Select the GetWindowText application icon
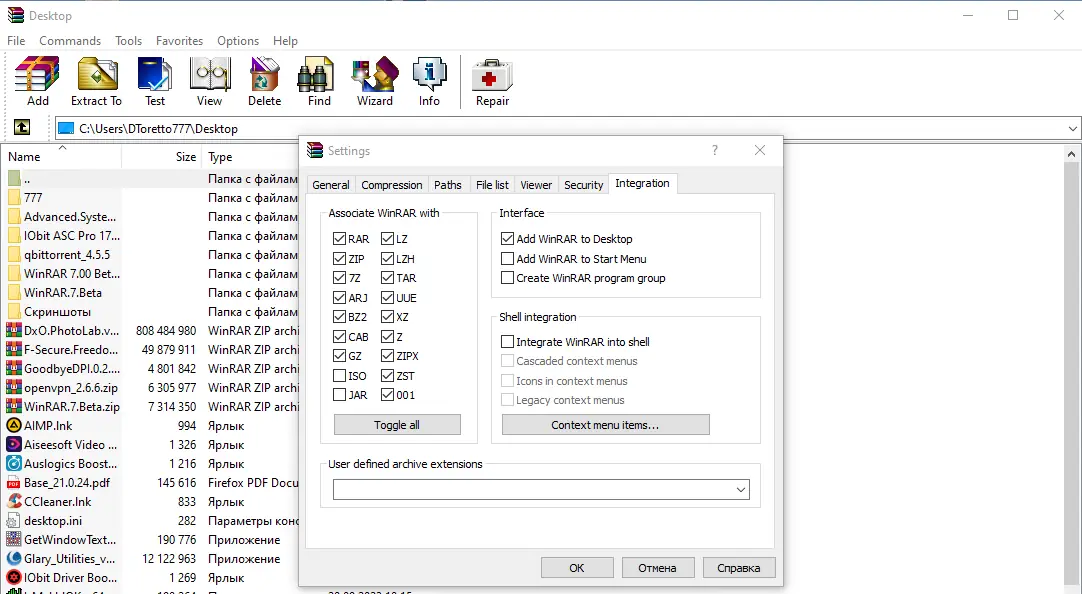Image resolution: width=1082 pixels, height=594 pixels. click(14, 539)
